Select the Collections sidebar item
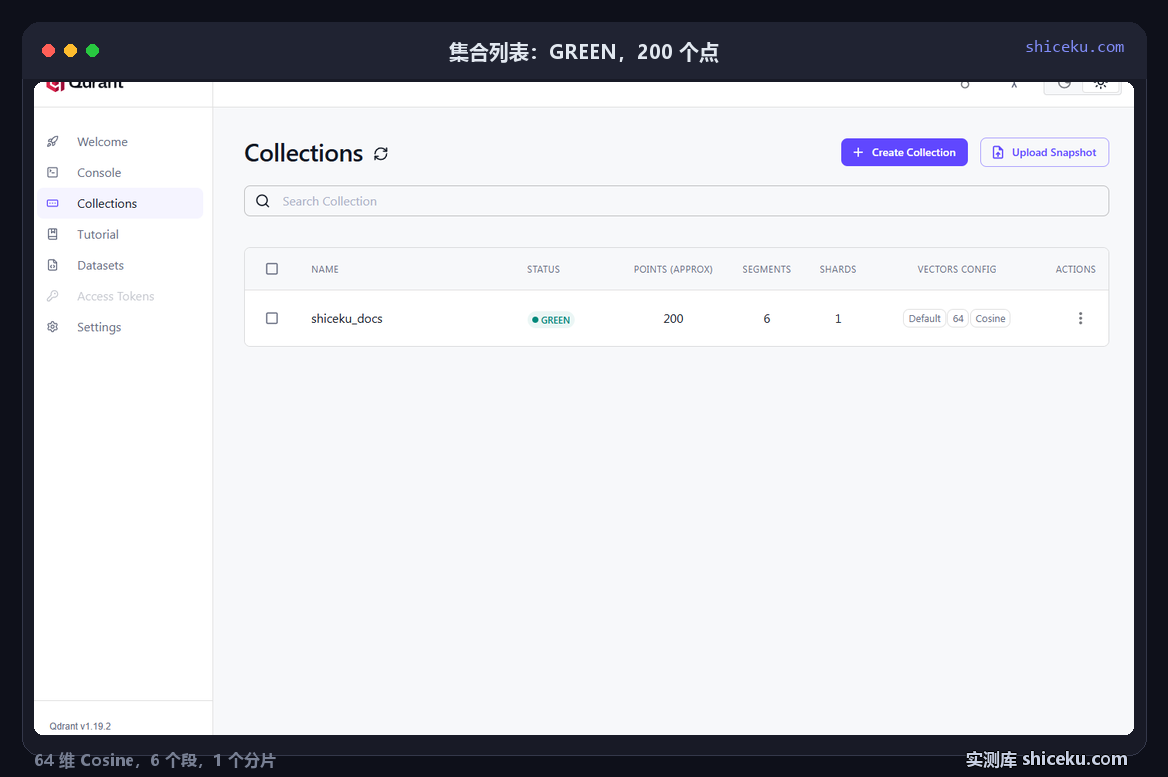The height and width of the screenshot is (777, 1168). (121, 203)
